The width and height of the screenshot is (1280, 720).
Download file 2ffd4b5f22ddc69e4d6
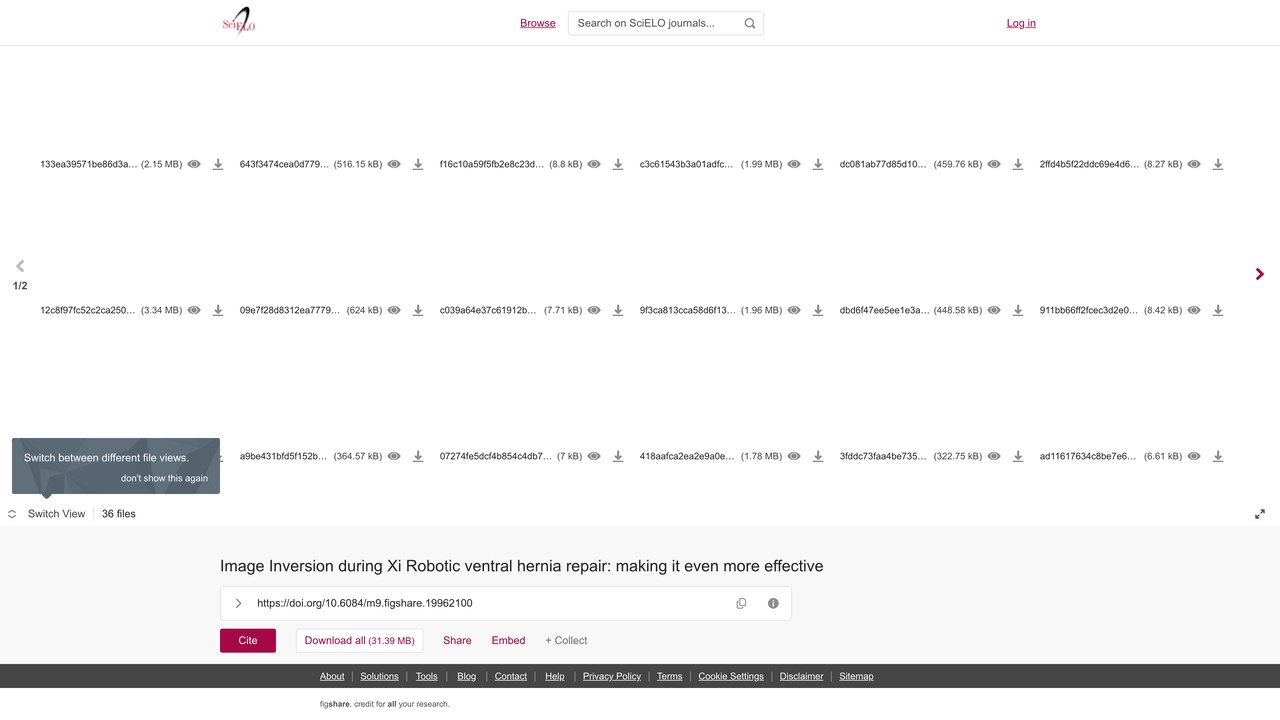coord(1218,164)
